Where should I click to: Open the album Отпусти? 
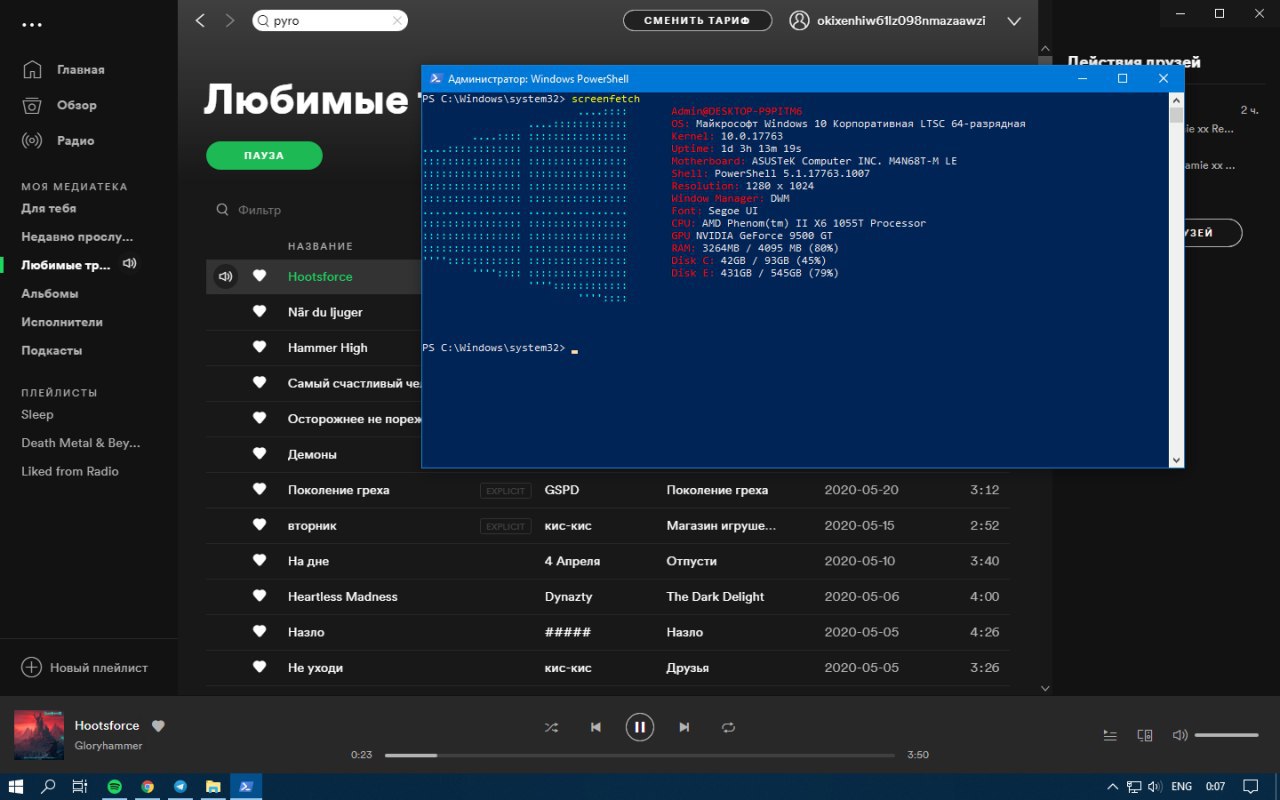click(x=691, y=561)
